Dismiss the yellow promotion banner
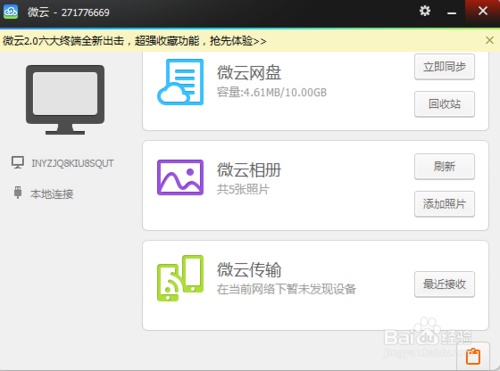The image size is (500, 371). 489,40
